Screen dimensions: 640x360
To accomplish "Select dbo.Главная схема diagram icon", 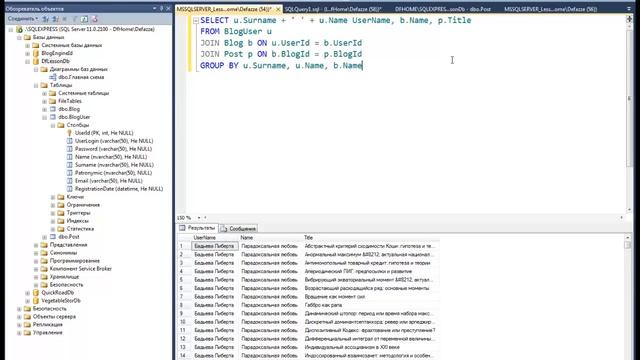I will pyautogui.click(x=53, y=77).
